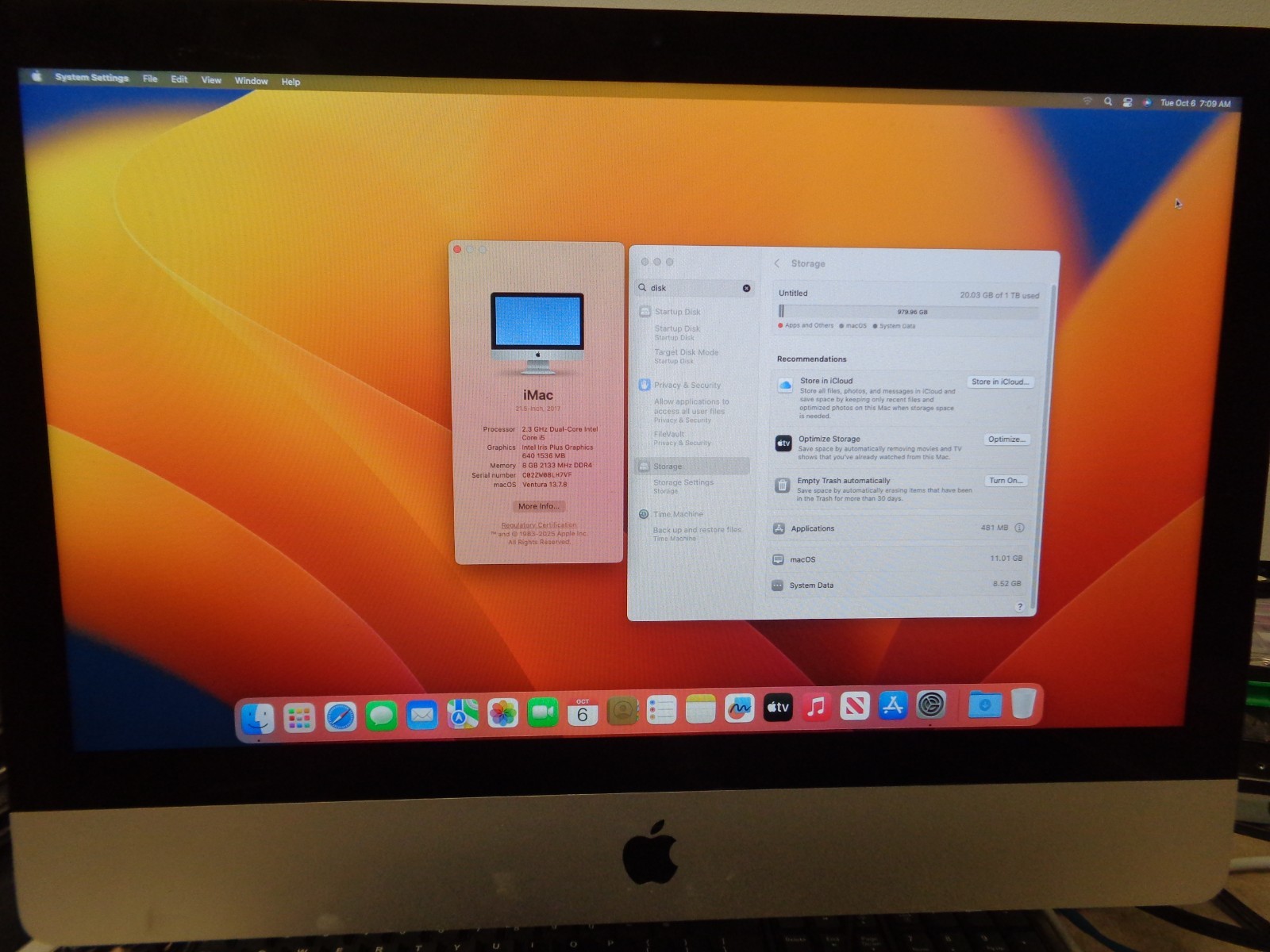Open FaceTime from the Dock

pos(543,712)
